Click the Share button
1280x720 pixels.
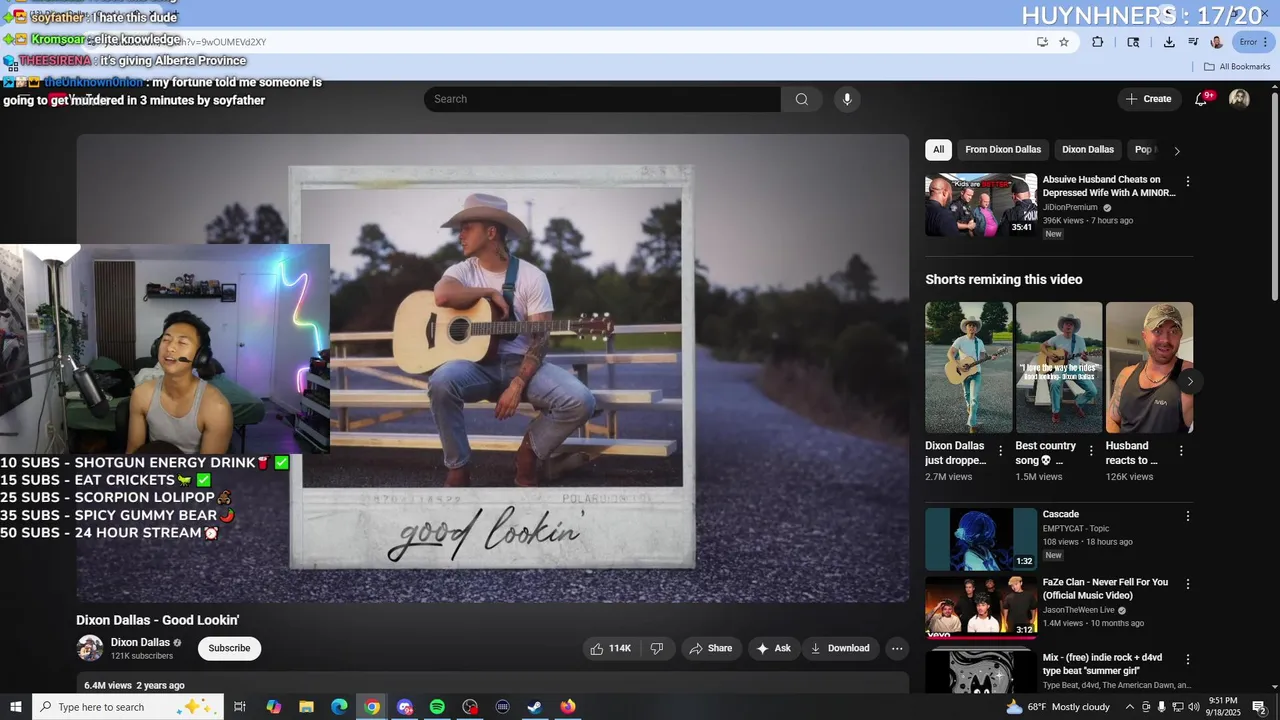[711, 648]
